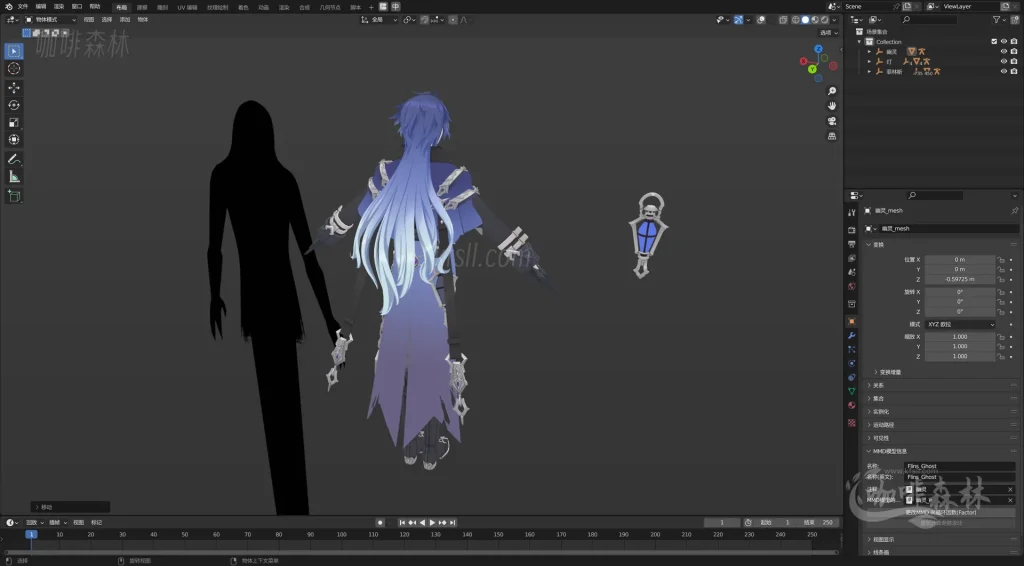Select the Scale tool
The width and height of the screenshot is (1024, 566).
pyautogui.click(x=14, y=123)
